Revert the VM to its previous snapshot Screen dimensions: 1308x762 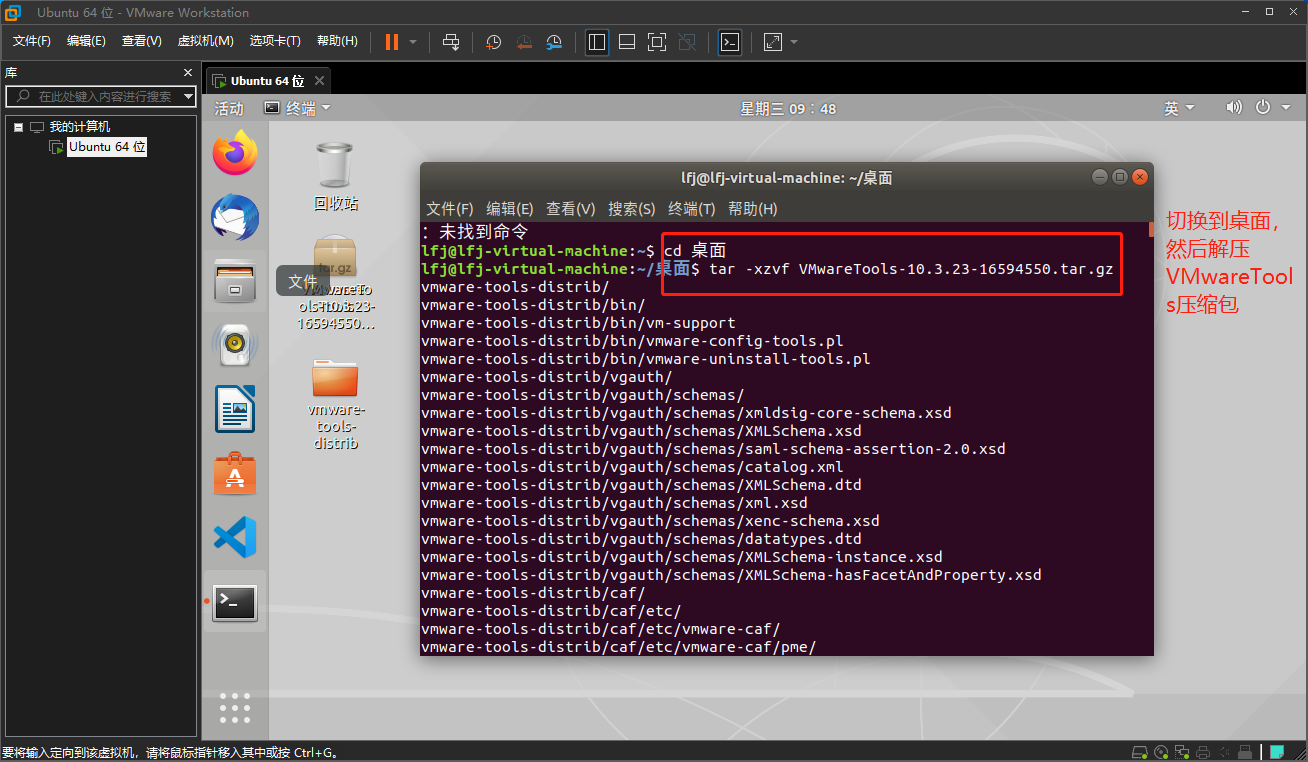524,42
